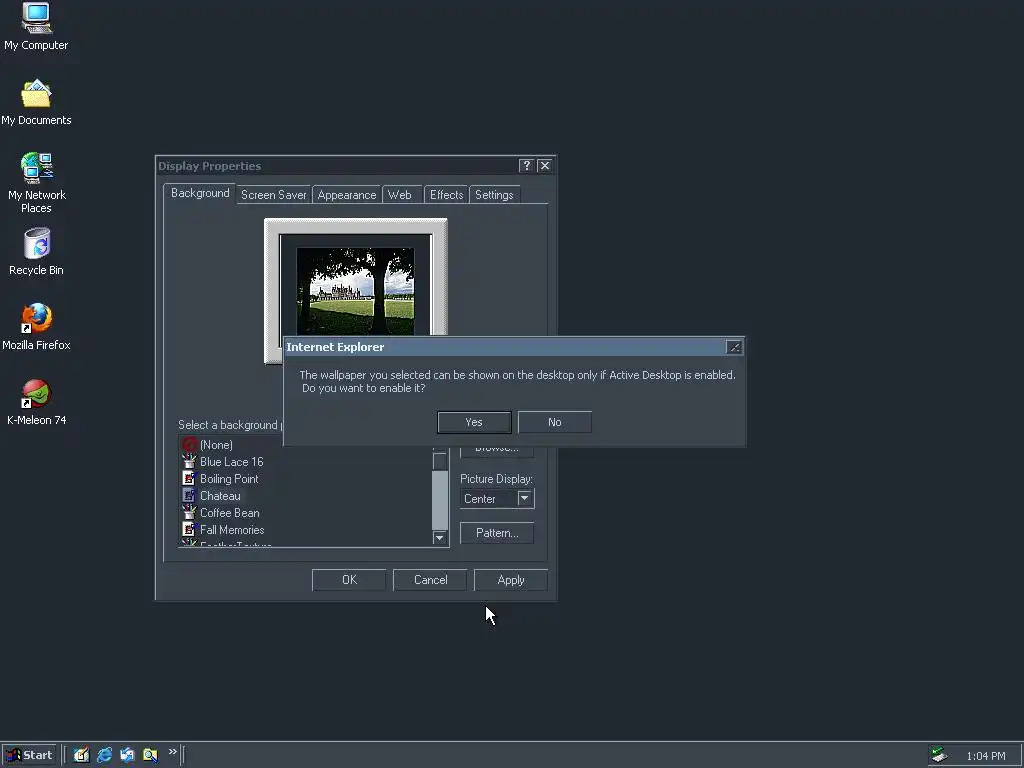
Task: Click No in the Internet Explorer dialog
Action: point(554,422)
